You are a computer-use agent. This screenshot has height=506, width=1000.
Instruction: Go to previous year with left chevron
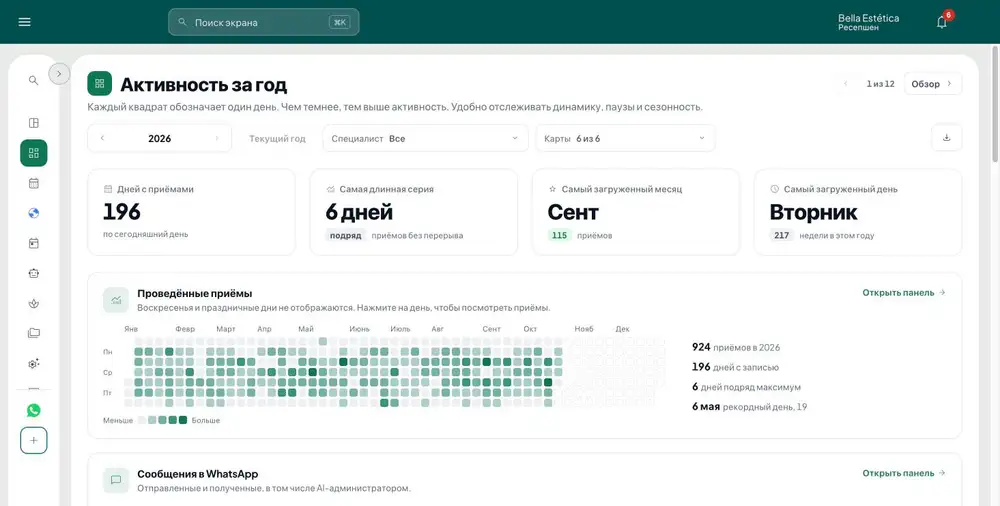(x=102, y=138)
